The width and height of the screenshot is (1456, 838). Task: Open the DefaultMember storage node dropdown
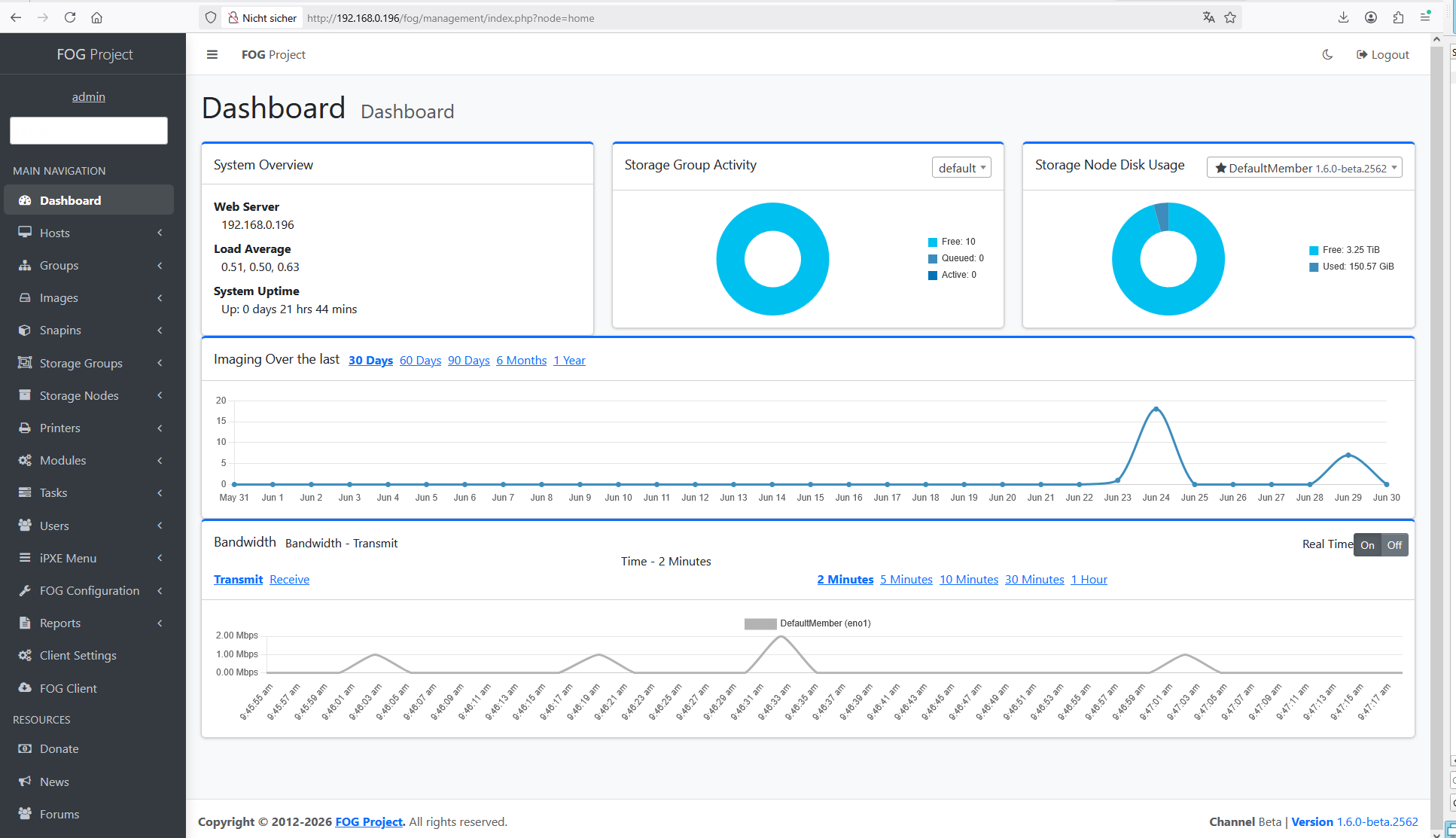point(1305,167)
